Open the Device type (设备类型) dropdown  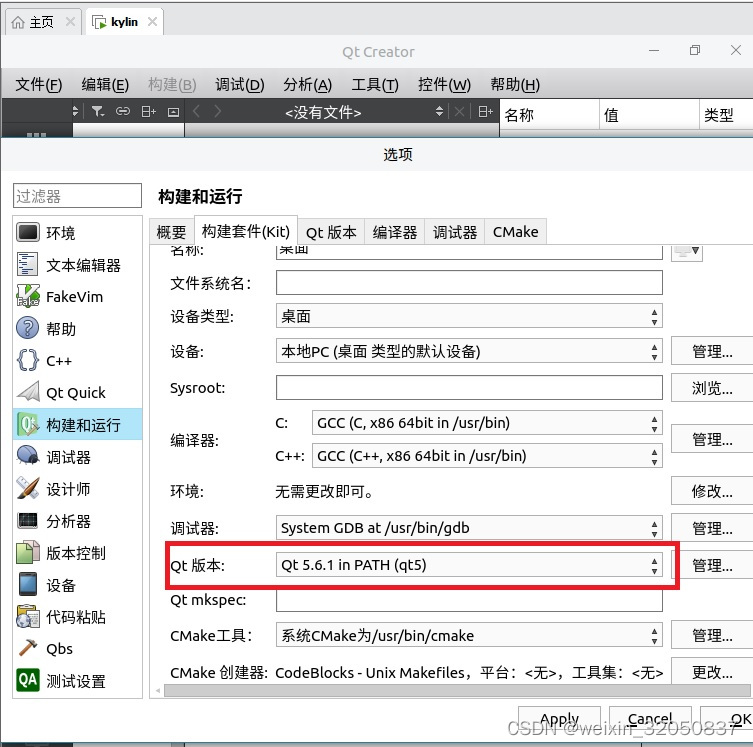469,316
